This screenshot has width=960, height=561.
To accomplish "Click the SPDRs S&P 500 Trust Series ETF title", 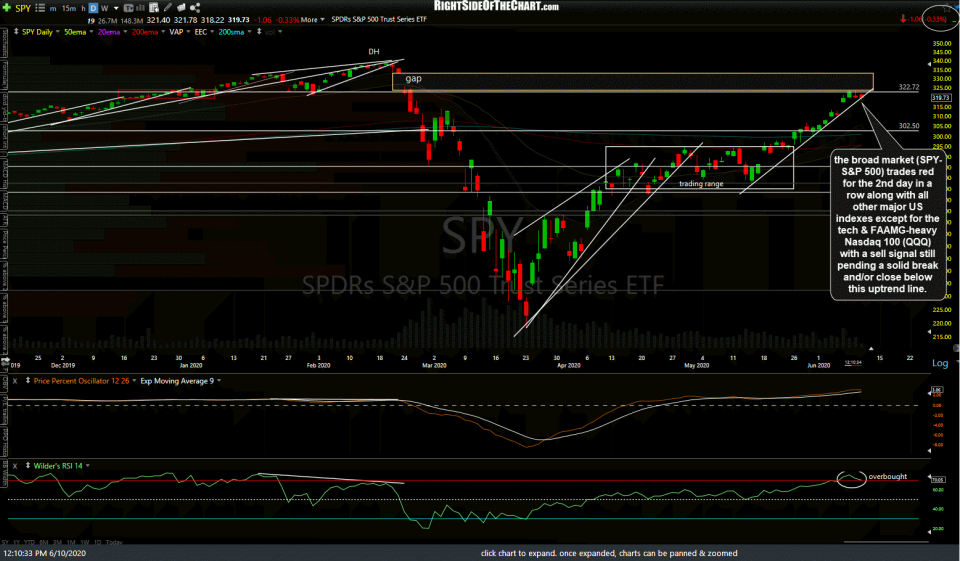I will (x=379, y=20).
